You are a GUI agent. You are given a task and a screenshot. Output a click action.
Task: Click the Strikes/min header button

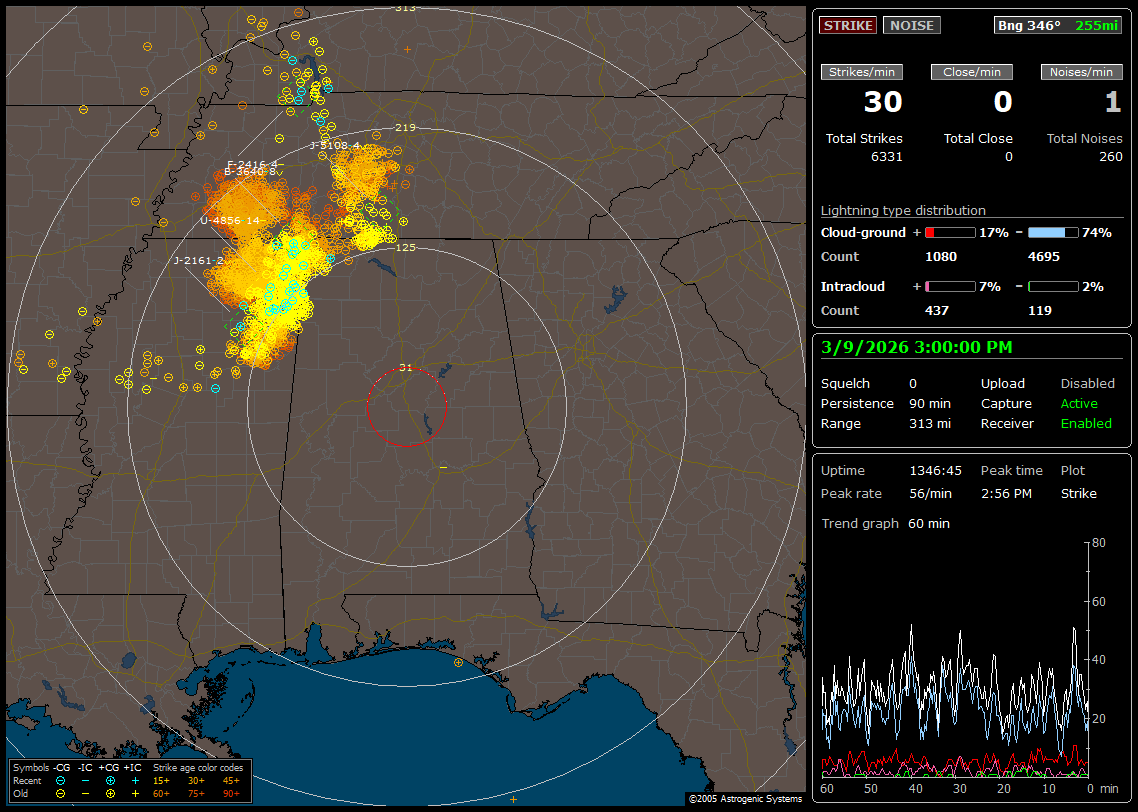(x=862, y=72)
